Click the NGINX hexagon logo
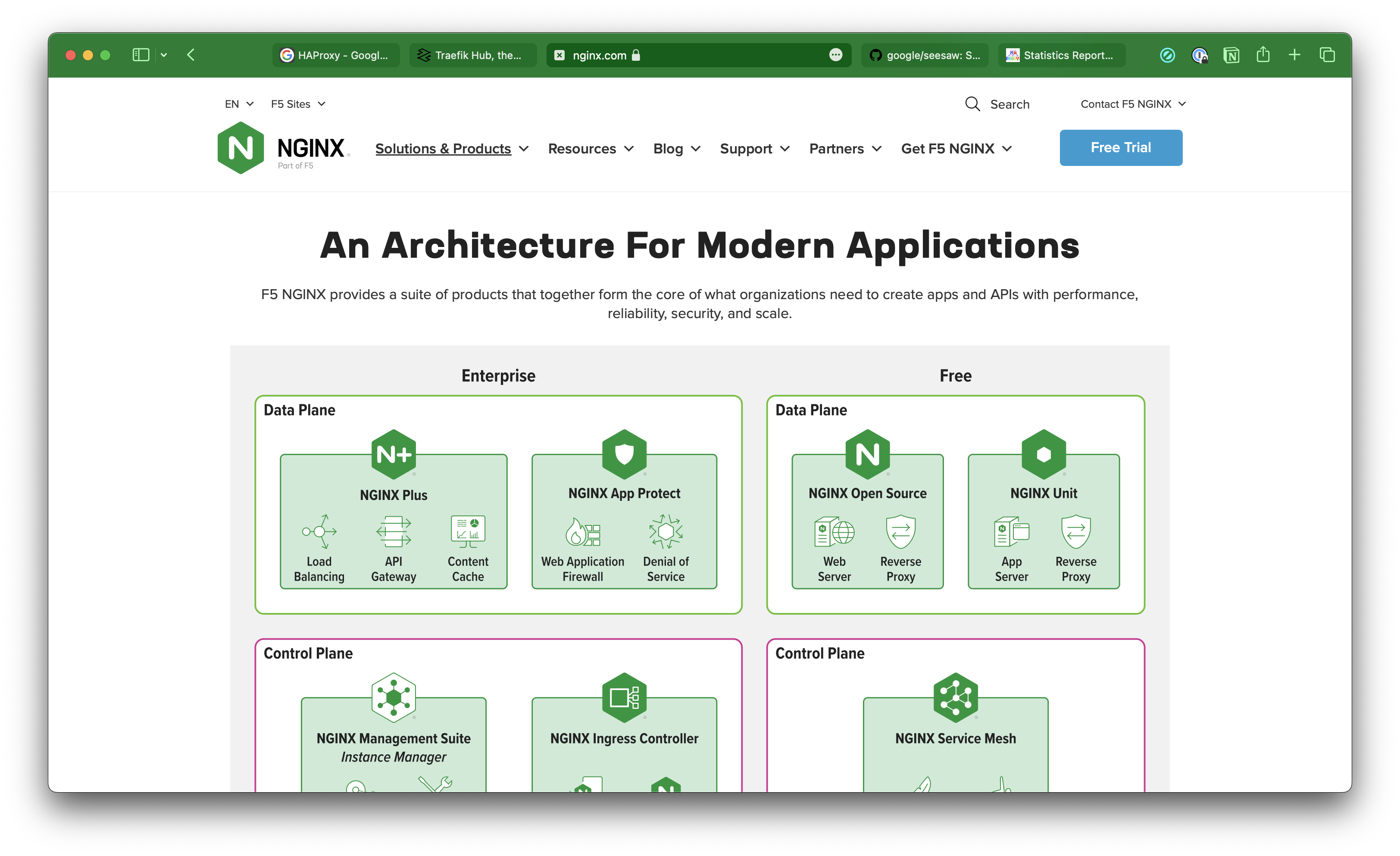This screenshot has width=1400, height=856. (241, 148)
